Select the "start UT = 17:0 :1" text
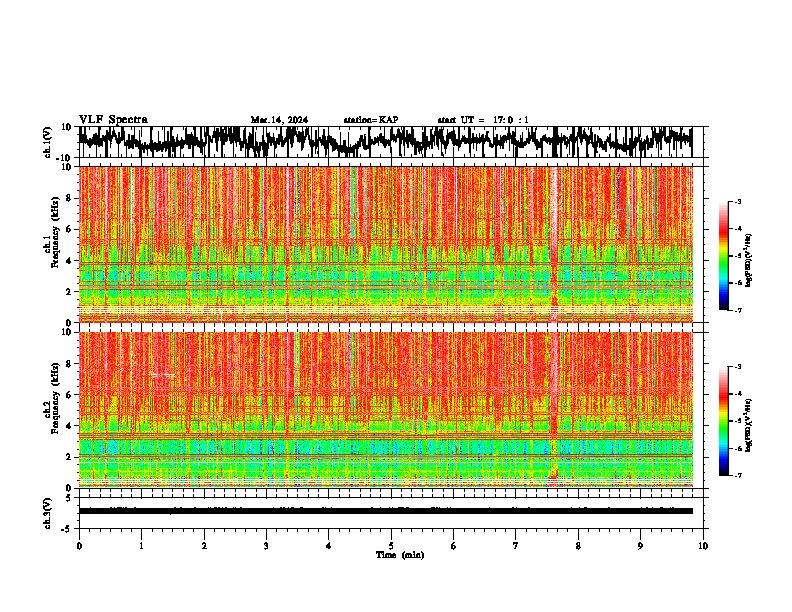Image resolution: width=792 pixels, height=612 pixels. [483, 120]
